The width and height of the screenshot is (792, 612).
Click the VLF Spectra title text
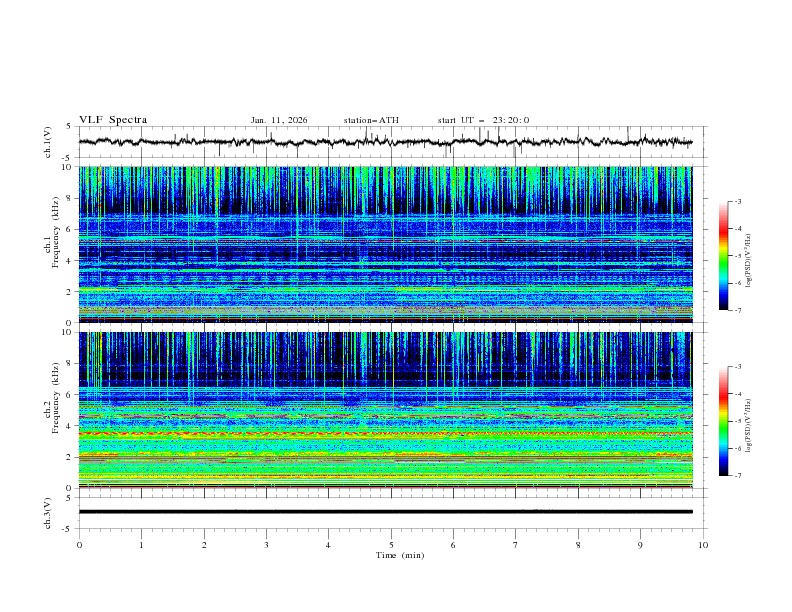click(x=113, y=120)
